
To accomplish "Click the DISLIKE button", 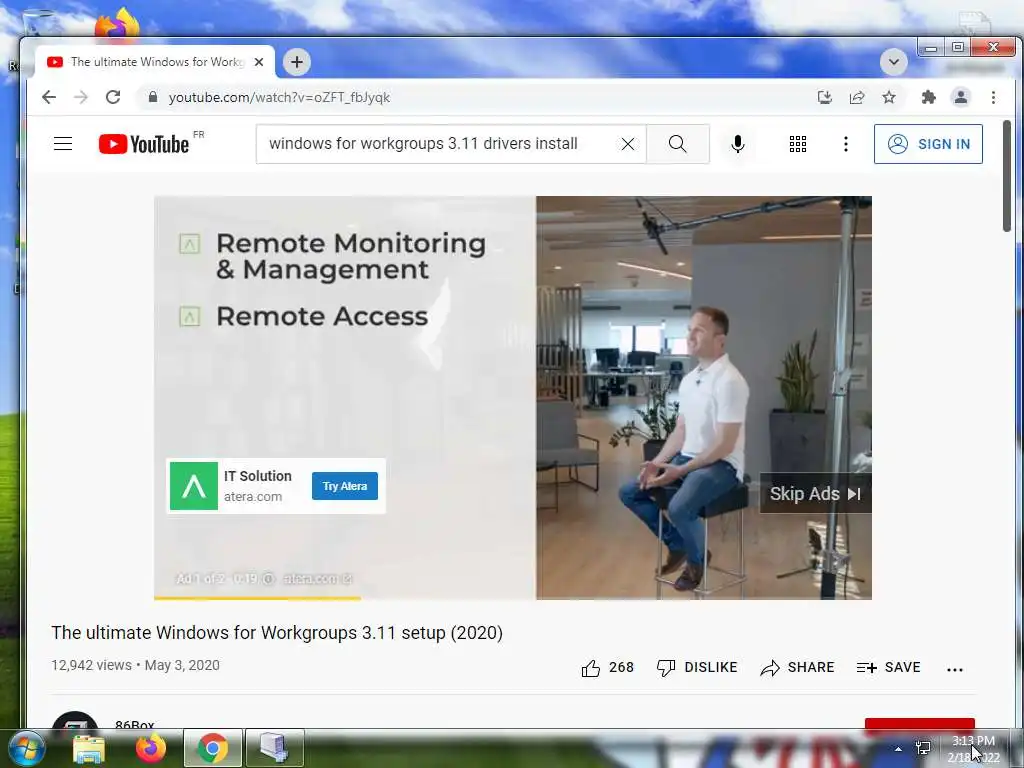I will click(x=697, y=667).
